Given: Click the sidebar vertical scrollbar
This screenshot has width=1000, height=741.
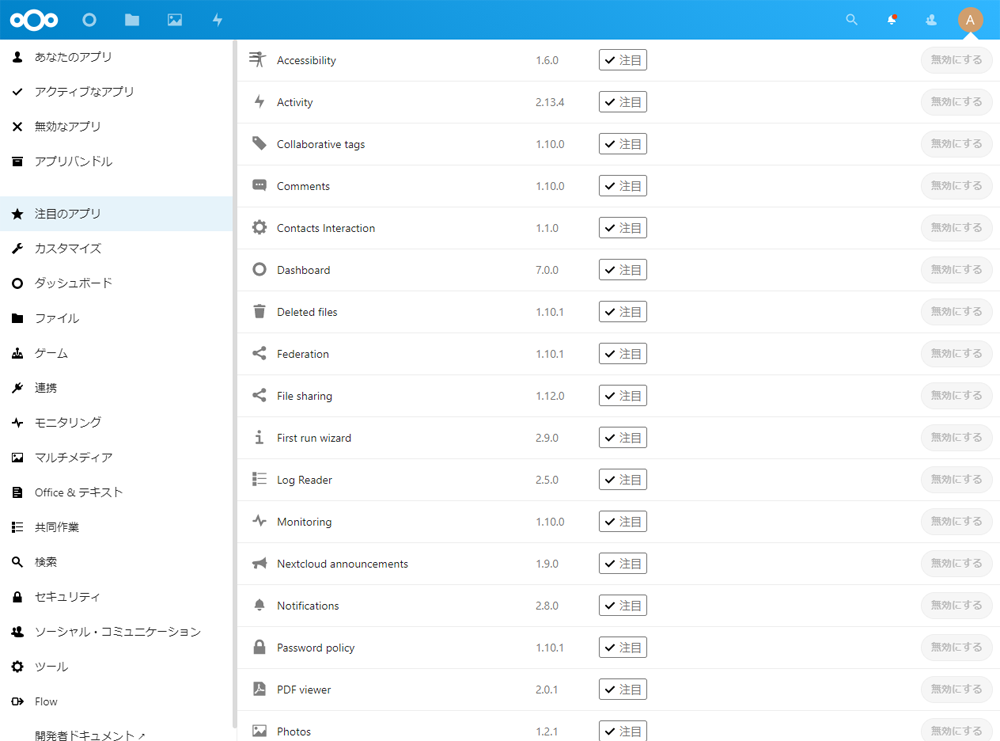Looking at the screenshot, I should pos(235,383).
